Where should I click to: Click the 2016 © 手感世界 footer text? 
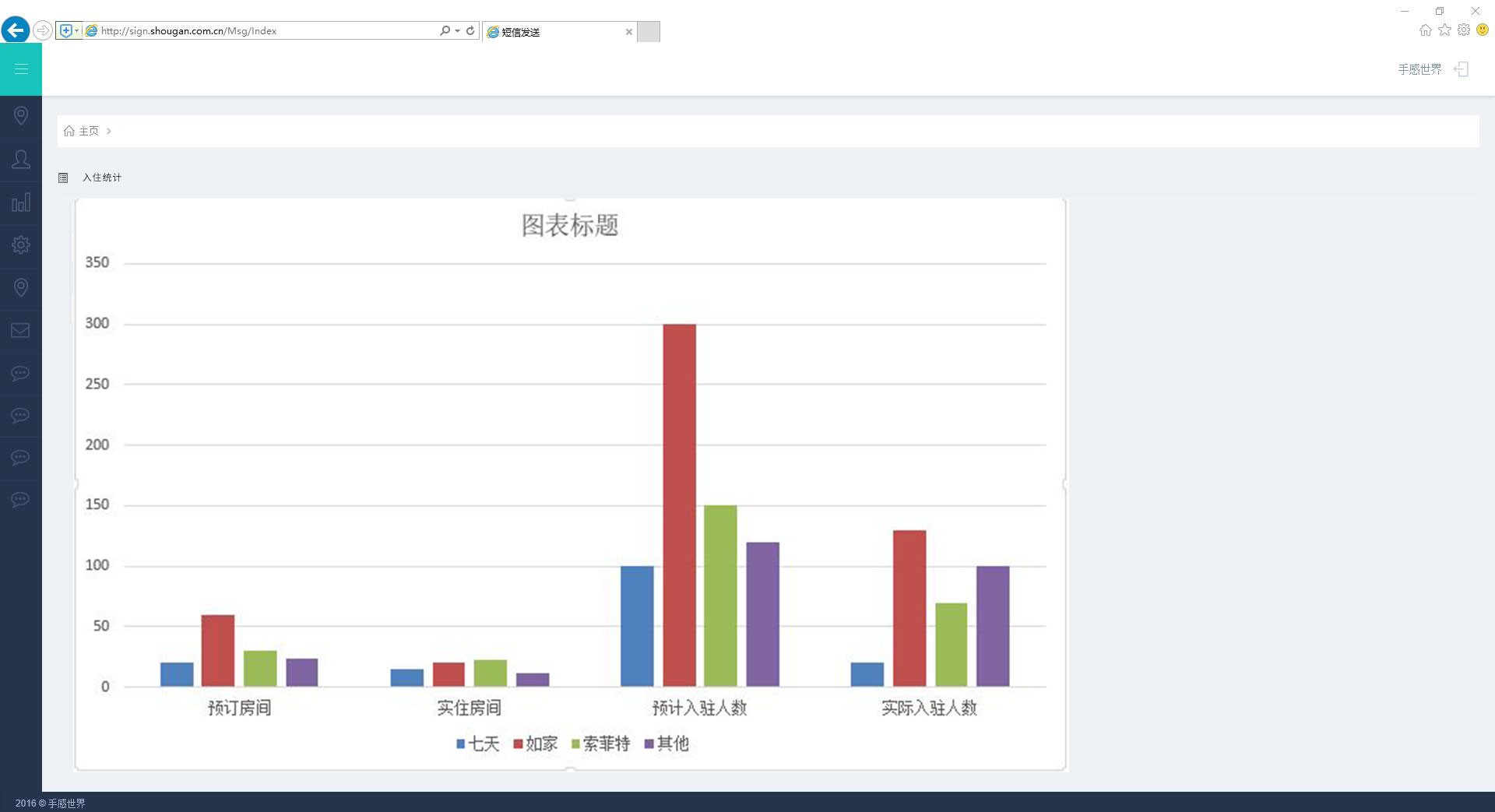pos(50,803)
